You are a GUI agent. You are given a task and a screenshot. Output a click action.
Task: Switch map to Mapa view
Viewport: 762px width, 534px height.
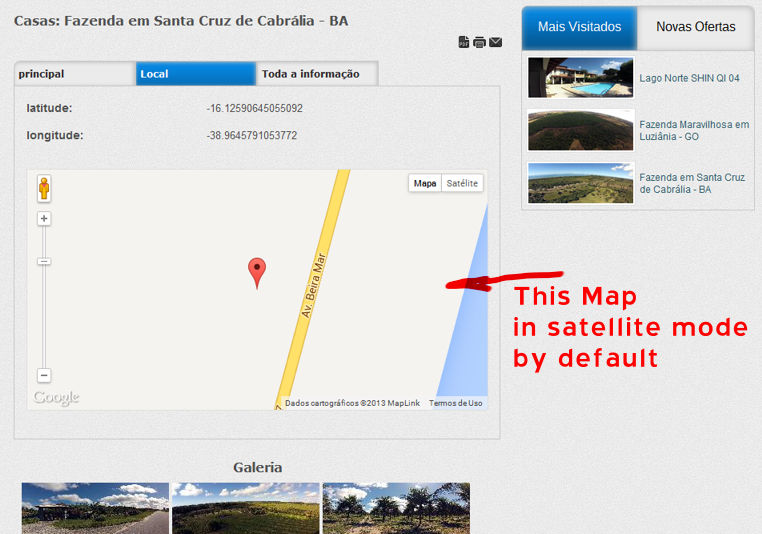[x=425, y=183]
